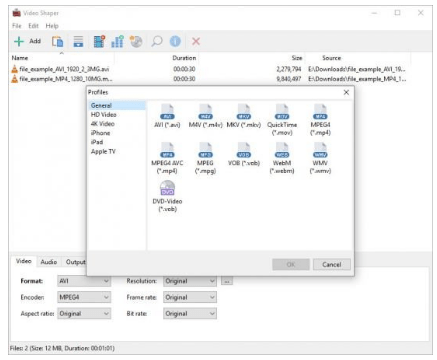Sort file list by Source column
The width and height of the screenshot is (437, 360).
(358, 58)
